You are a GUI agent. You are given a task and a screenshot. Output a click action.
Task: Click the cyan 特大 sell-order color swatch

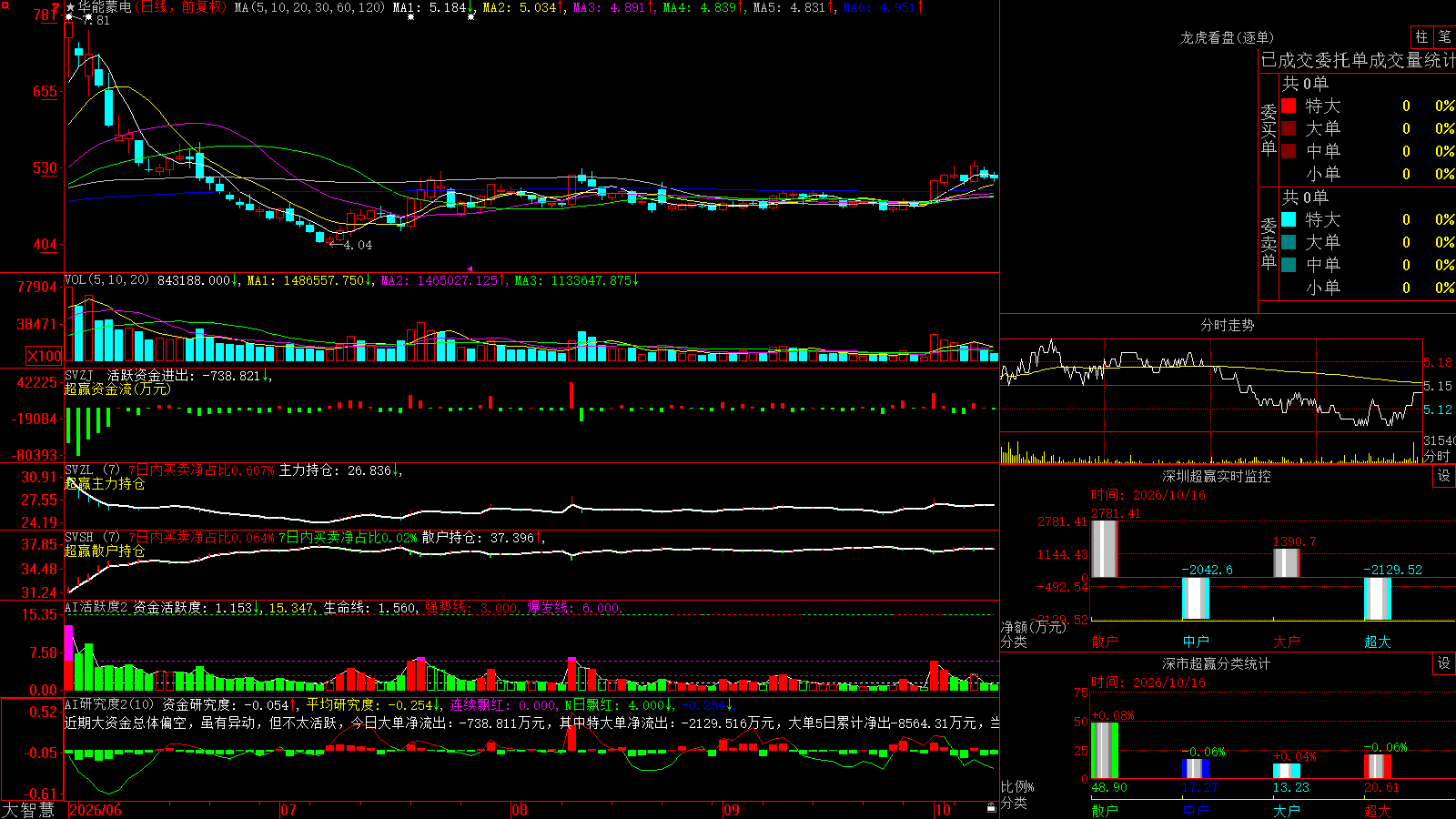(x=1289, y=219)
